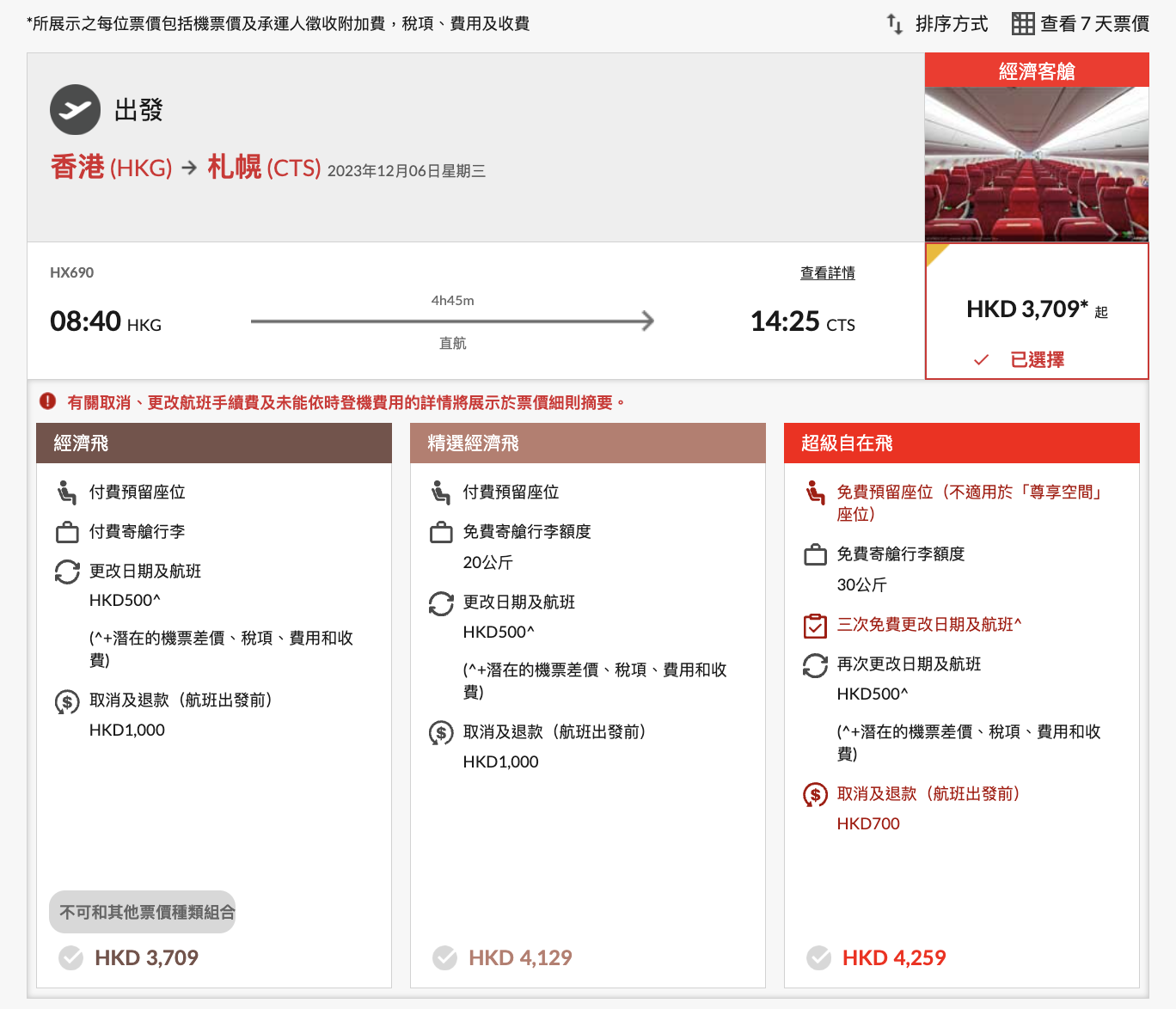Click the seat icon in 經濟飛 column
The width and height of the screenshot is (1176, 1009).
67,492
